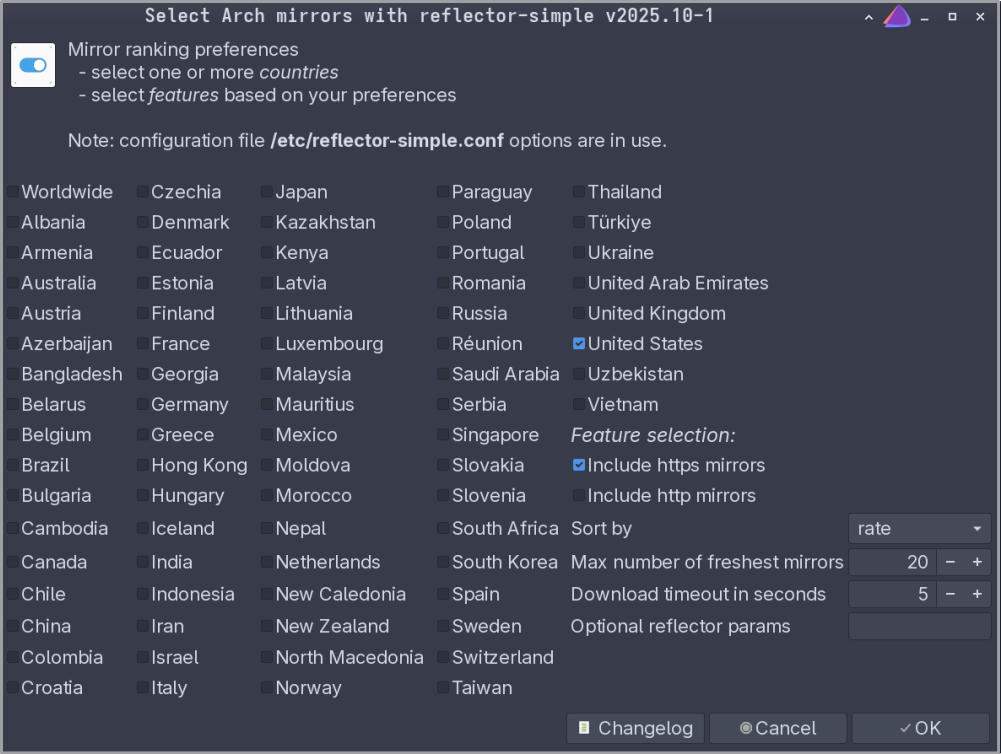Check the India checkbox
This screenshot has height=754, width=1001.
tap(143, 562)
